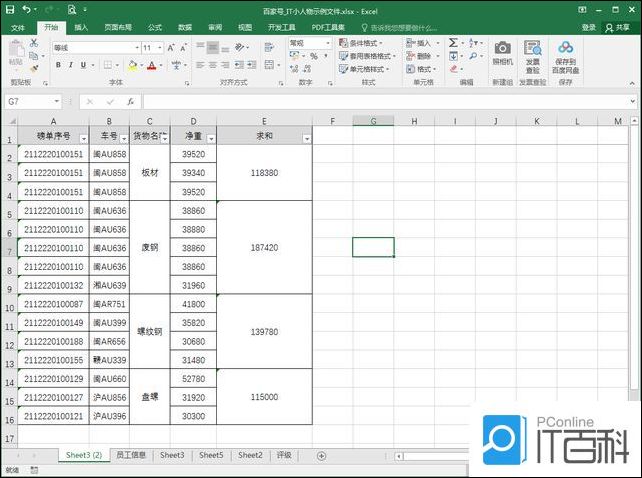Click the Fill Color bucket icon
Image resolution: width=642 pixels, height=478 pixels.
pos(132,65)
